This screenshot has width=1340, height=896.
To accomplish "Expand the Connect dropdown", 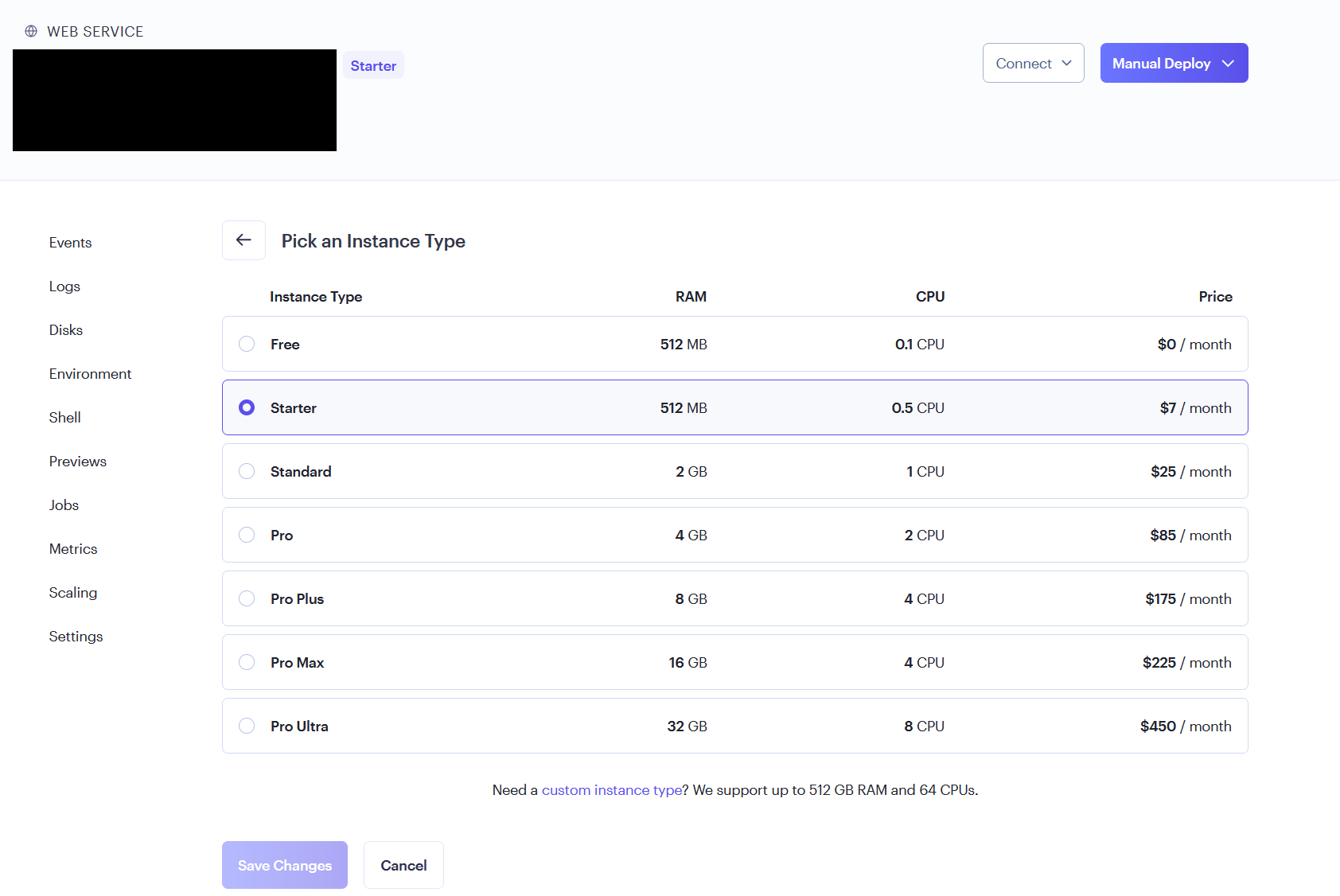I will [1033, 63].
